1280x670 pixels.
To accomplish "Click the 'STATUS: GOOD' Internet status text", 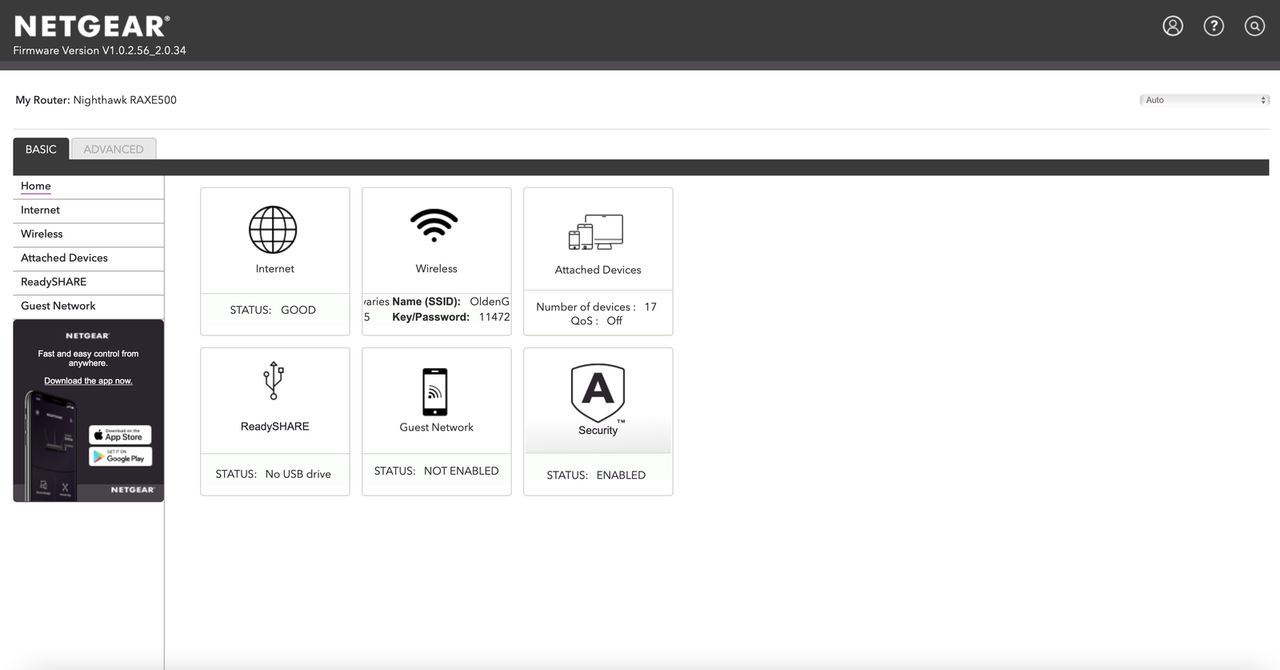I will 273,310.
